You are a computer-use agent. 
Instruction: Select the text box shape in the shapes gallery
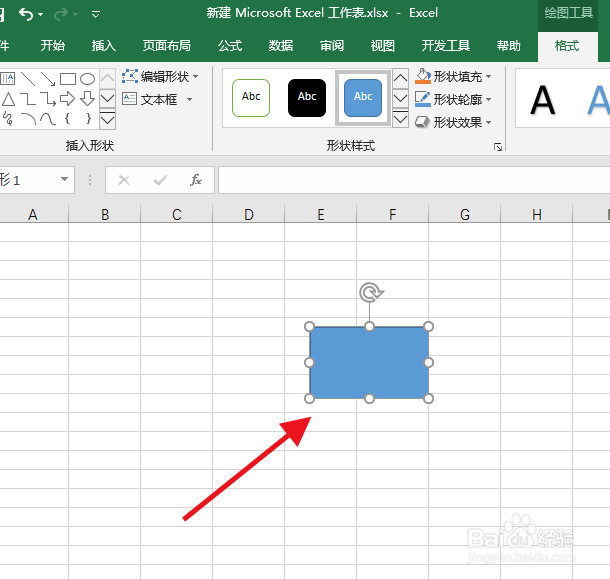pos(8,79)
